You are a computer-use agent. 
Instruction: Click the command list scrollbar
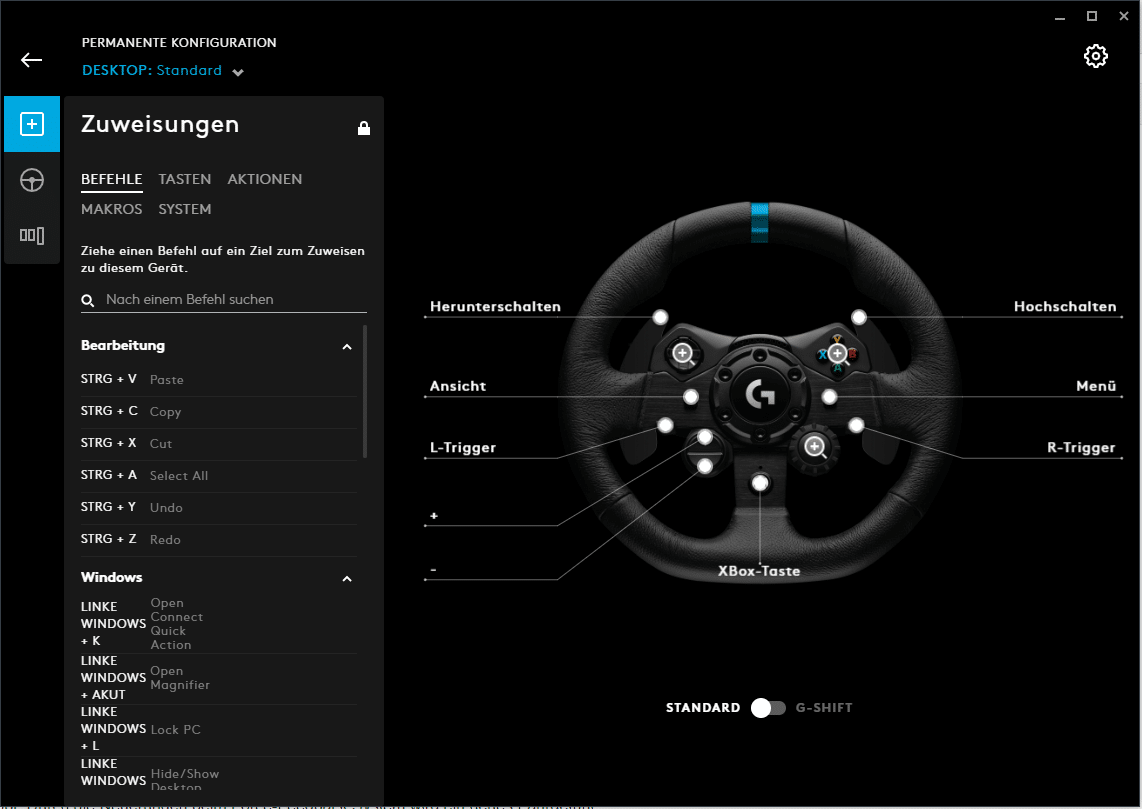tap(364, 390)
